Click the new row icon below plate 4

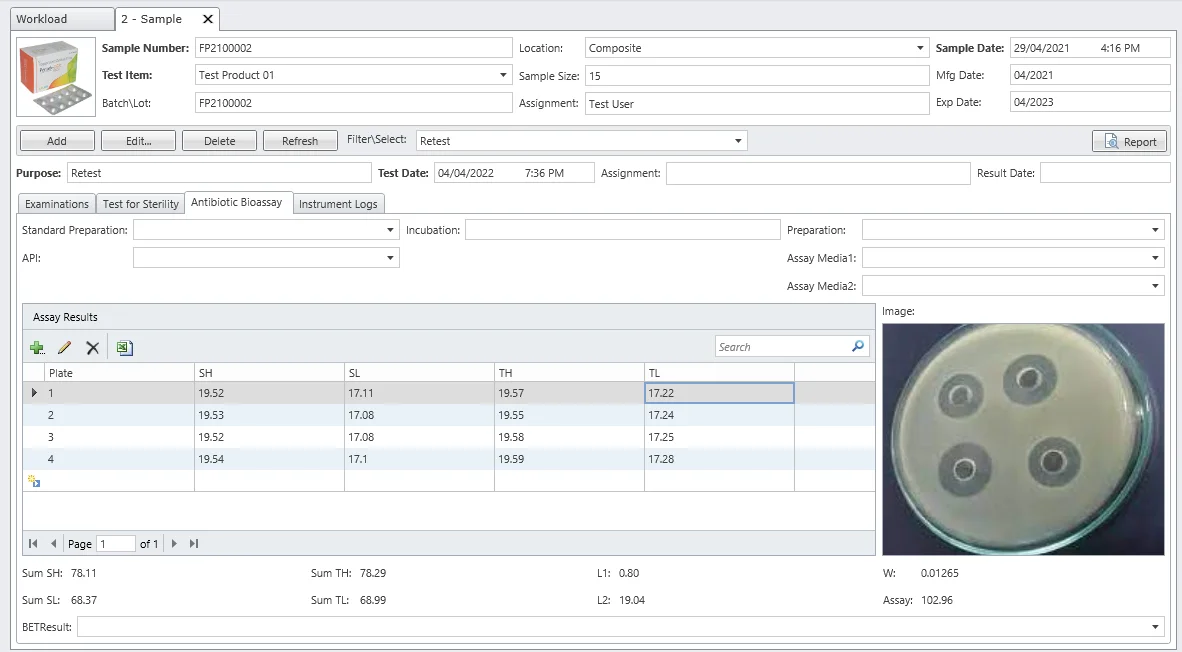coord(34,481)
